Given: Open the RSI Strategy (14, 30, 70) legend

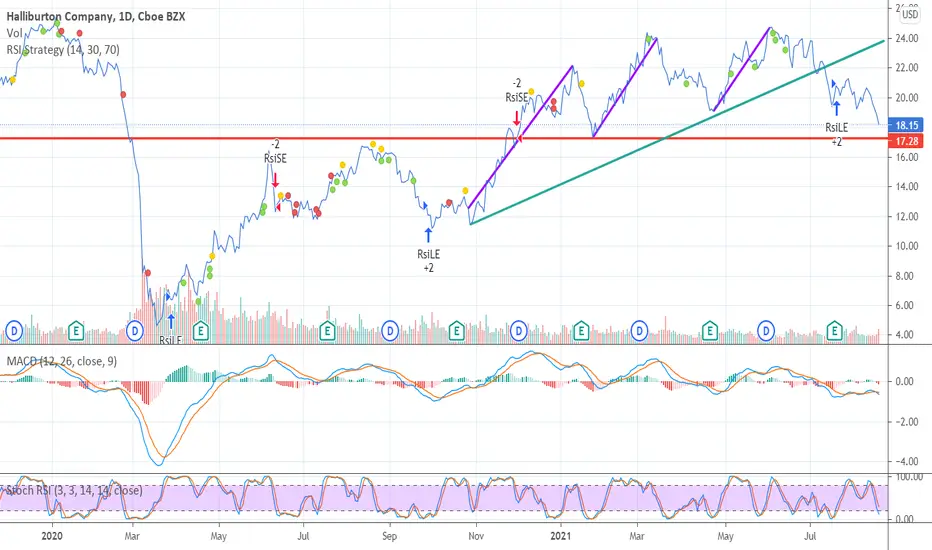Looking at the screenshot, I should [63, 49].
